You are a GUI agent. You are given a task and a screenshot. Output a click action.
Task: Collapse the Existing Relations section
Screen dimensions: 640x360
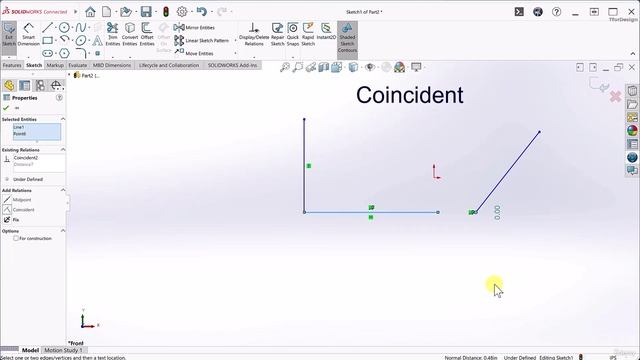(x=63, y=150)
